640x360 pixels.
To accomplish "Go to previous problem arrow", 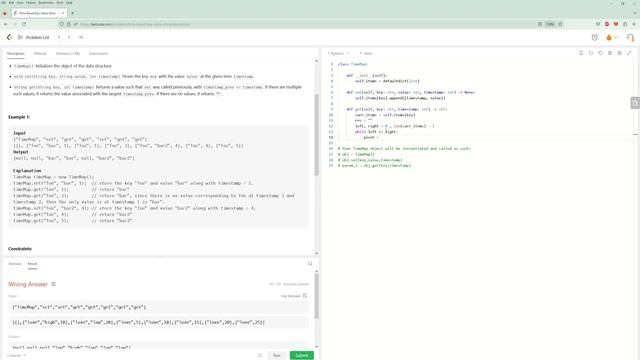I will click(x=59, y=37).
